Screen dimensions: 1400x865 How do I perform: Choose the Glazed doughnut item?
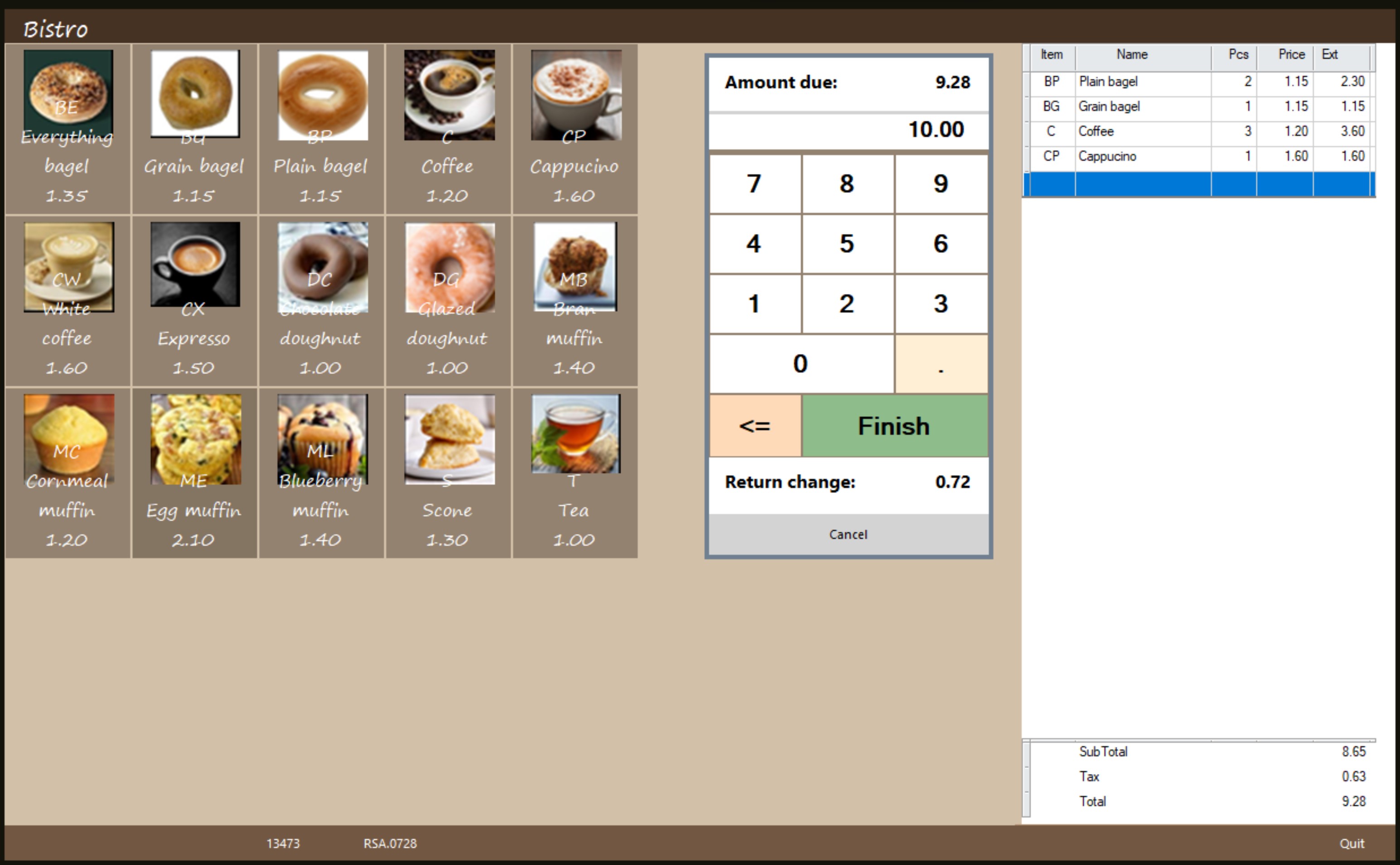click(448, 300)
